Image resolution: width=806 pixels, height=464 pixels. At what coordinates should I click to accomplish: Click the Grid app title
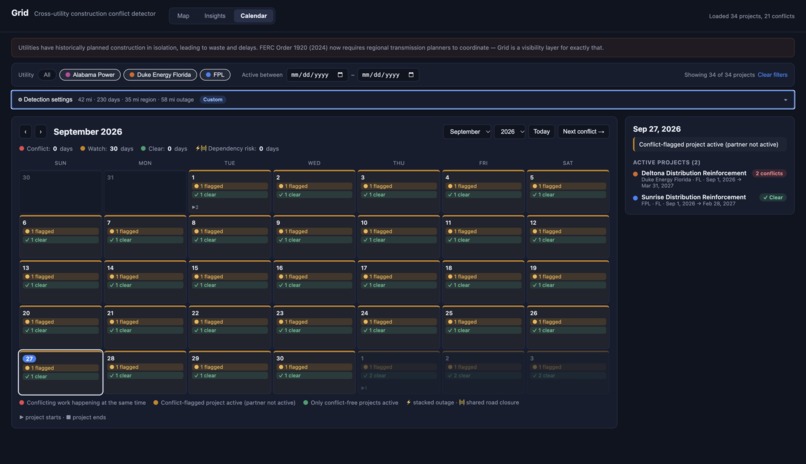click(20, 13)
